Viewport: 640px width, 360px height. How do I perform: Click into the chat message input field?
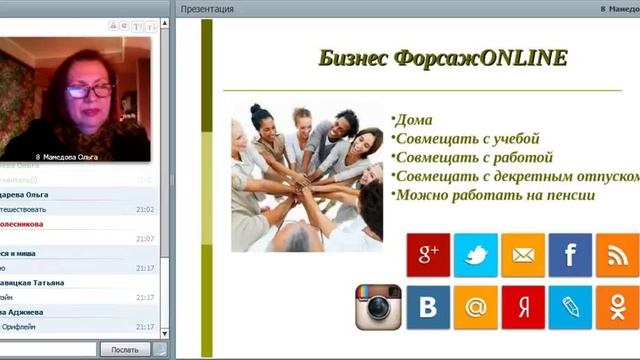48,350
